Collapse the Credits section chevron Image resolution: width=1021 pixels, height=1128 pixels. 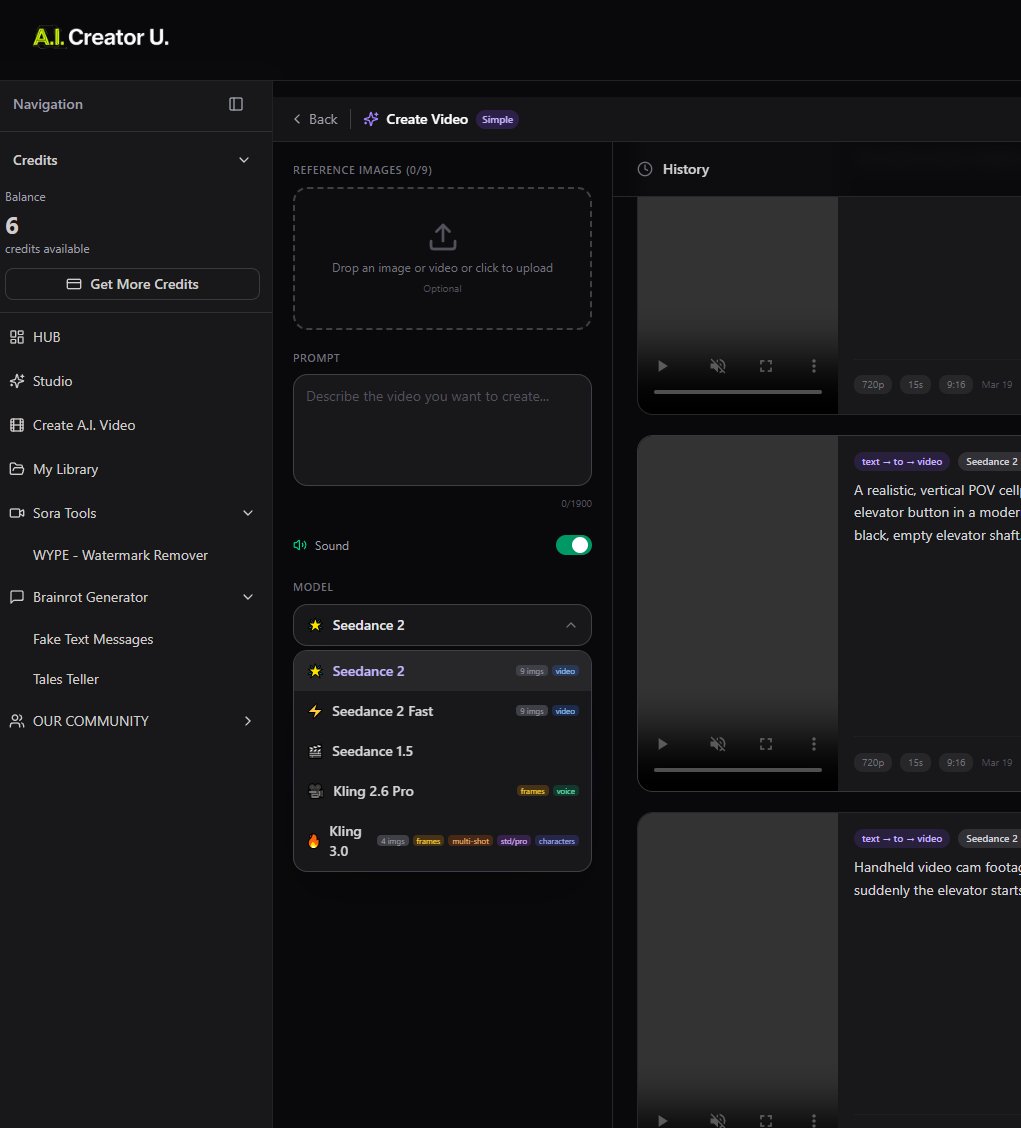point(244,160)
